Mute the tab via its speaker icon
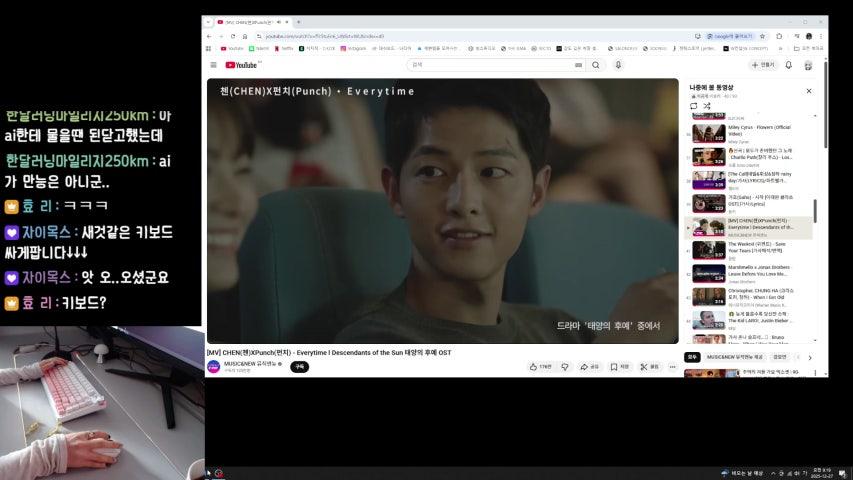The width and height of the screenshot is (853, 480). click(x=279, y=22)
